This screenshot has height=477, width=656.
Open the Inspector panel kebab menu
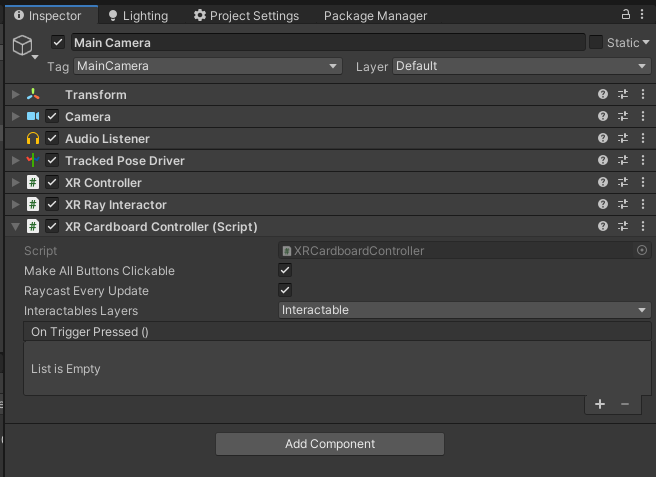click(642, 14)
